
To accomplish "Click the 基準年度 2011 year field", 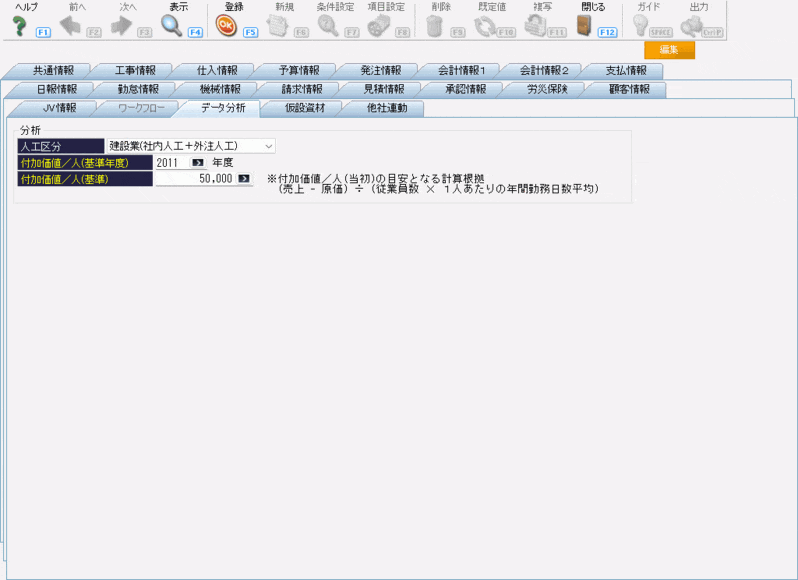I will click(x=170, y=162).
